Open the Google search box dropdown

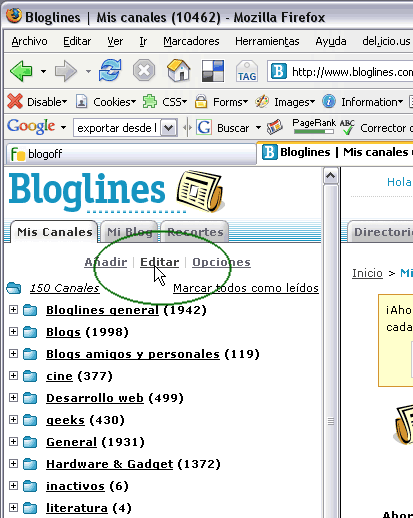(169, 128)
